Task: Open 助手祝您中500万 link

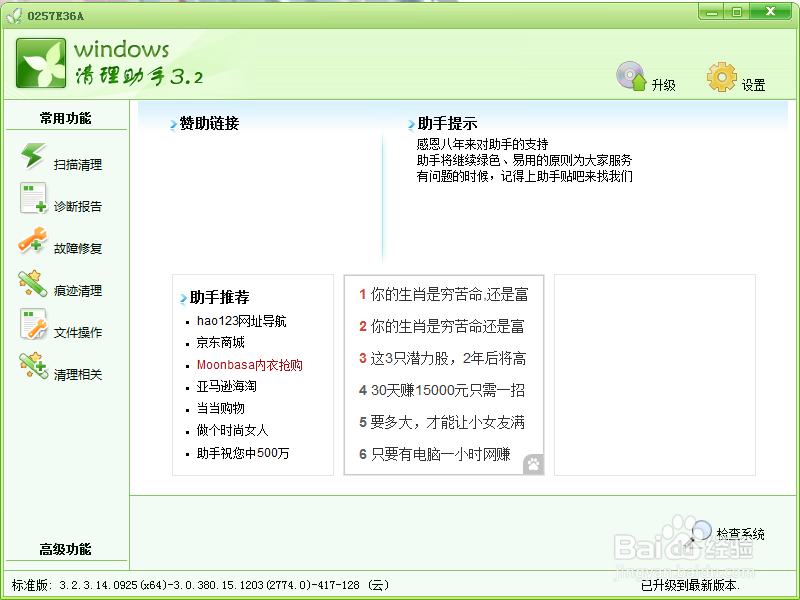Action: (x=243, y=453)
